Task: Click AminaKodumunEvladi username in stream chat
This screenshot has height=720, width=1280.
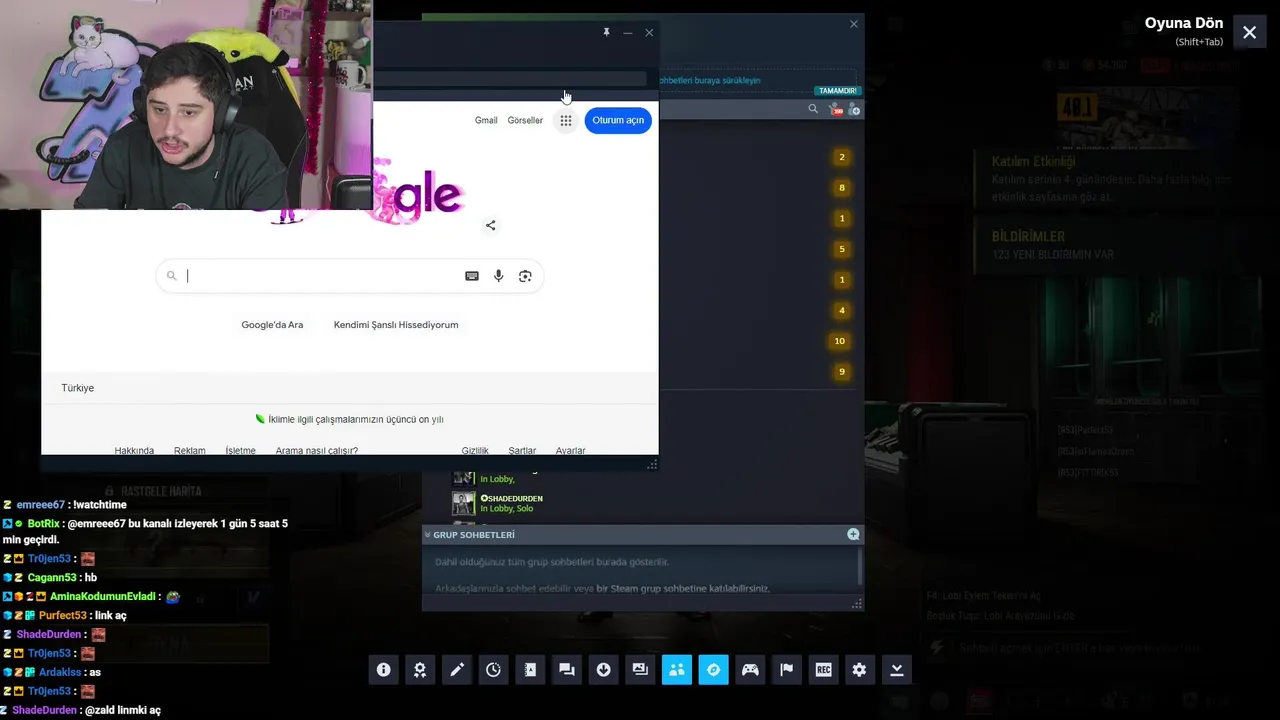Action: (103, 596)
